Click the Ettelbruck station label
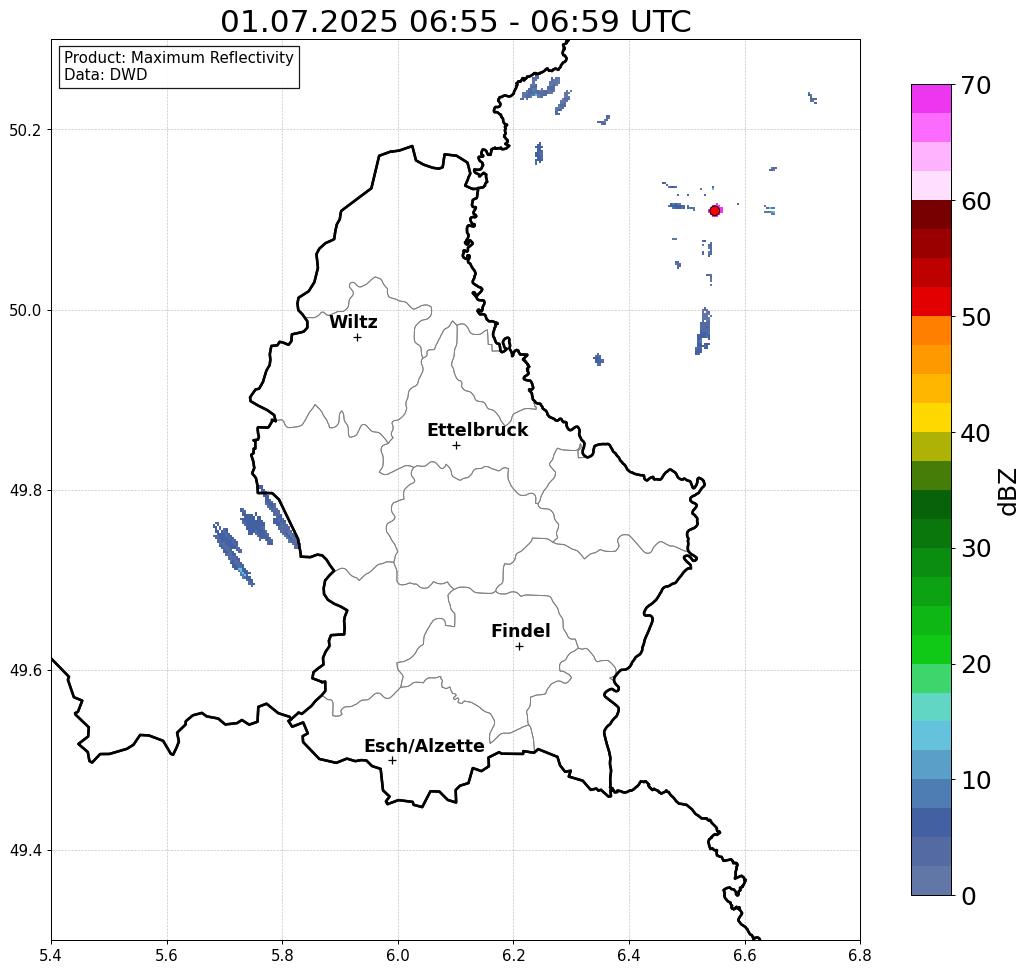1029x973 pixels. (477, 430)
